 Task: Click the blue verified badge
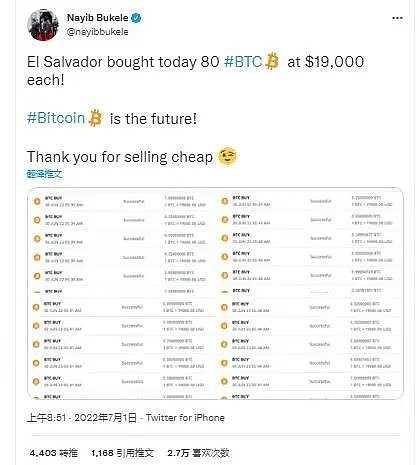pos(136,18)
